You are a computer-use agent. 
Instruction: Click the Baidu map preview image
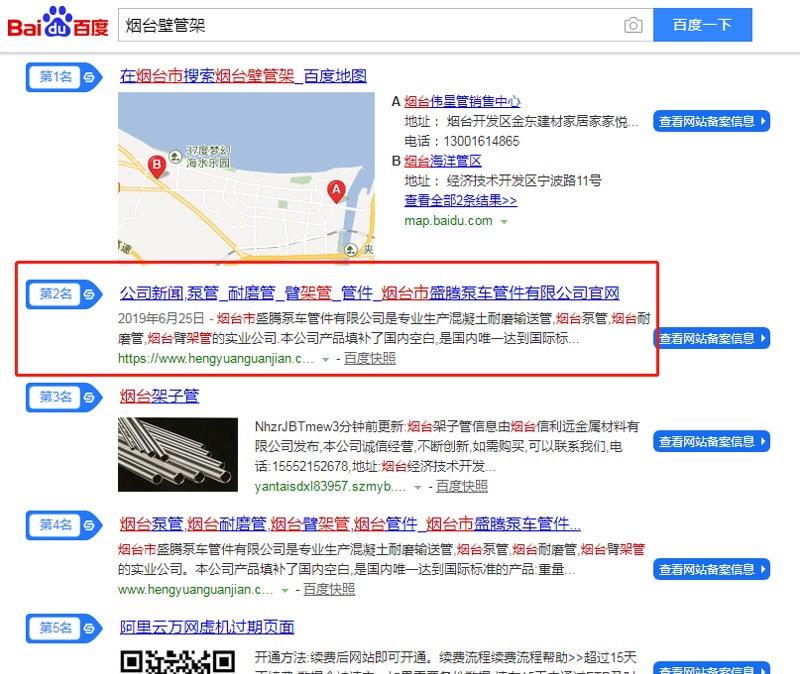coord(246,179)
